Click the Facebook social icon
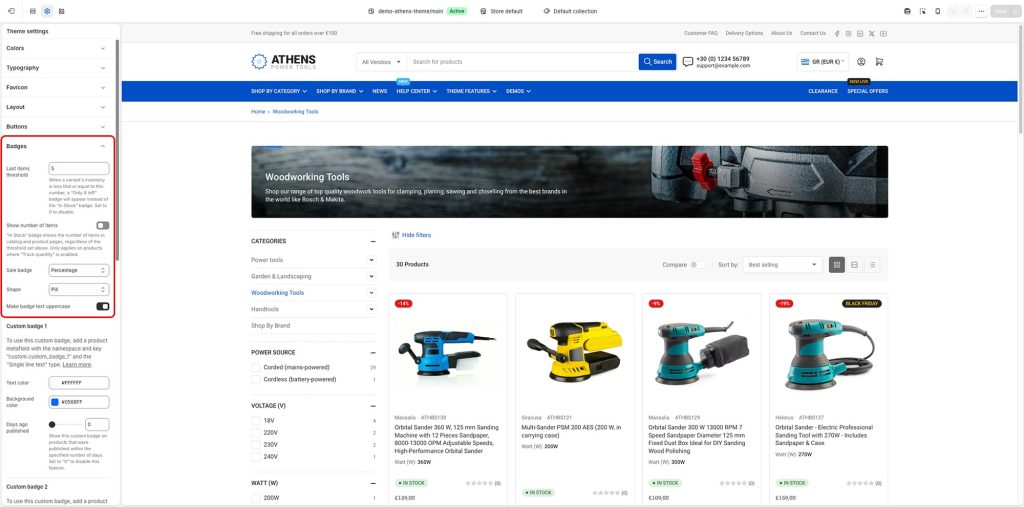The image size is (1024, 507). [x=838, y=33]
